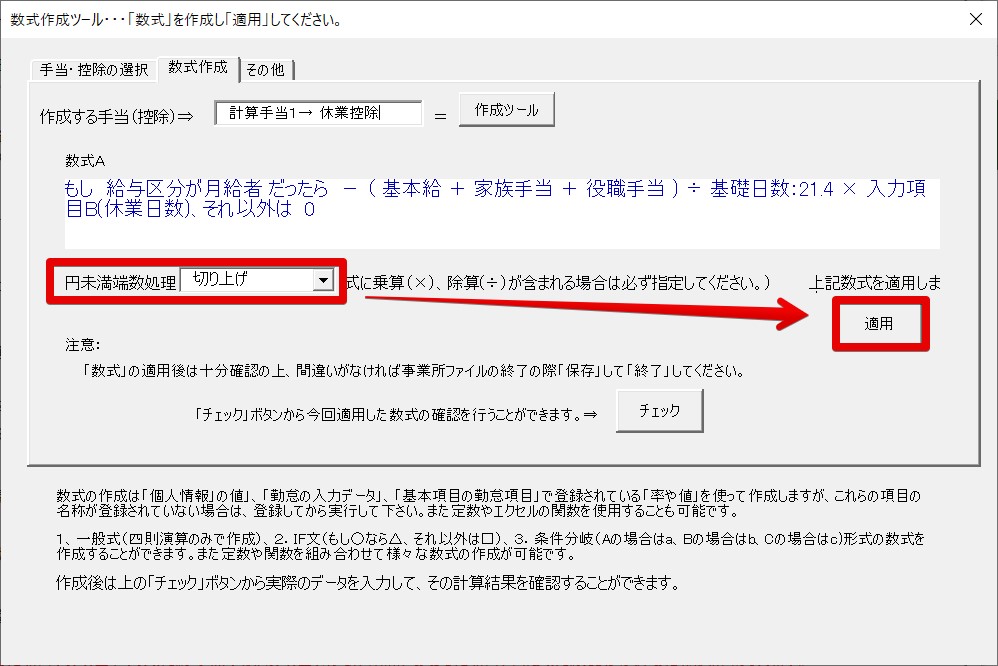Click the 数式A heading label
The width and height of the screenshot is (998, 666).
(x=85, y=160)
